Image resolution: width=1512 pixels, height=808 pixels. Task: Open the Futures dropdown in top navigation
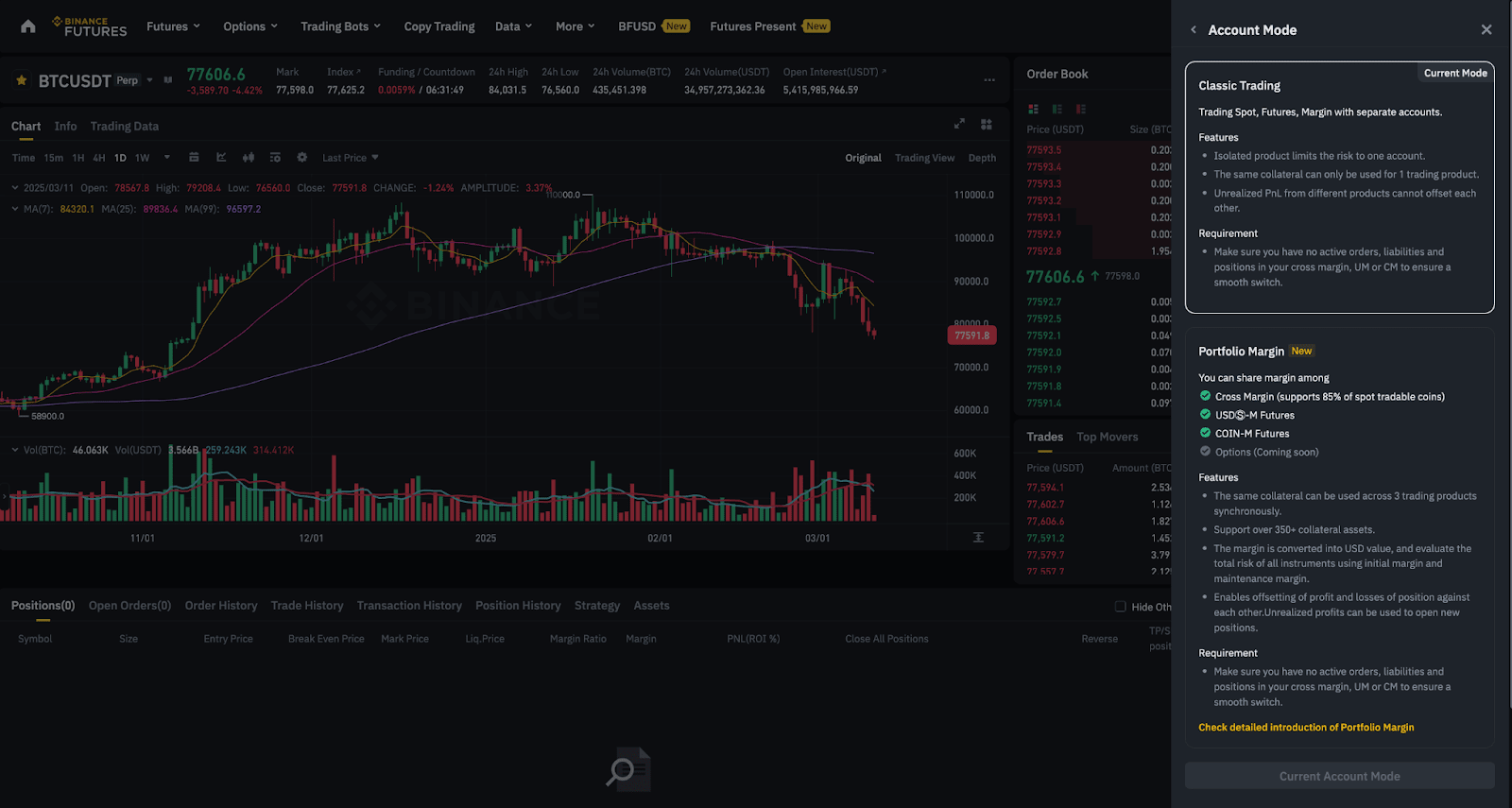point(174,26)
